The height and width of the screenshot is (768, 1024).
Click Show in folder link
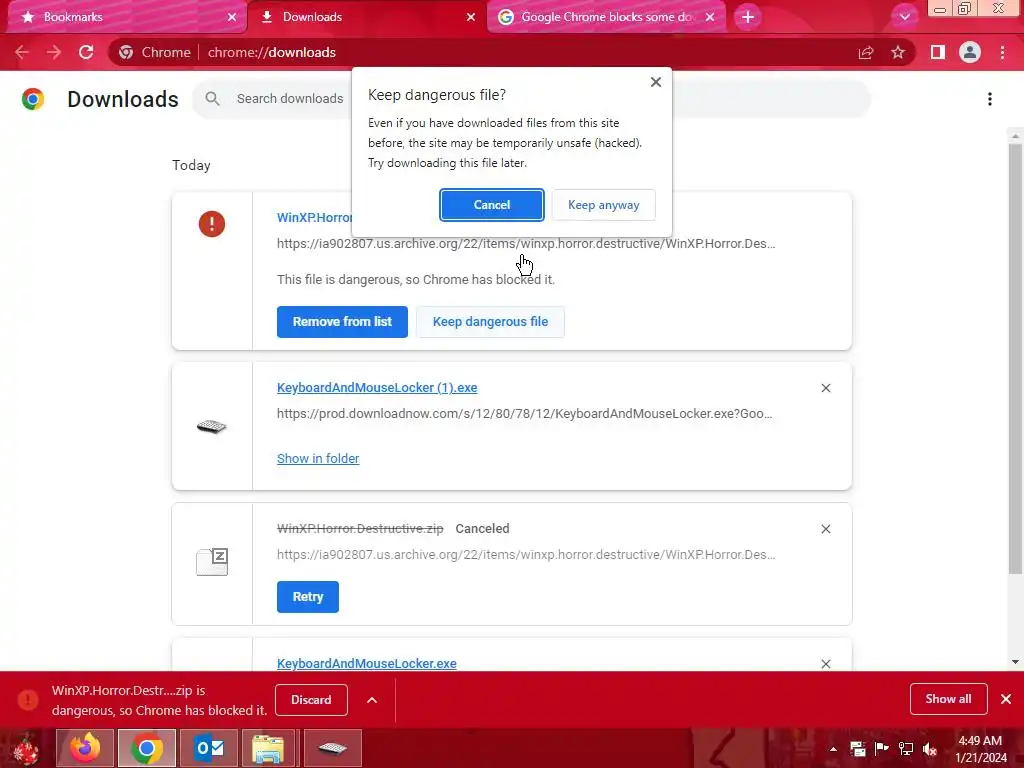tap(318, 458)
